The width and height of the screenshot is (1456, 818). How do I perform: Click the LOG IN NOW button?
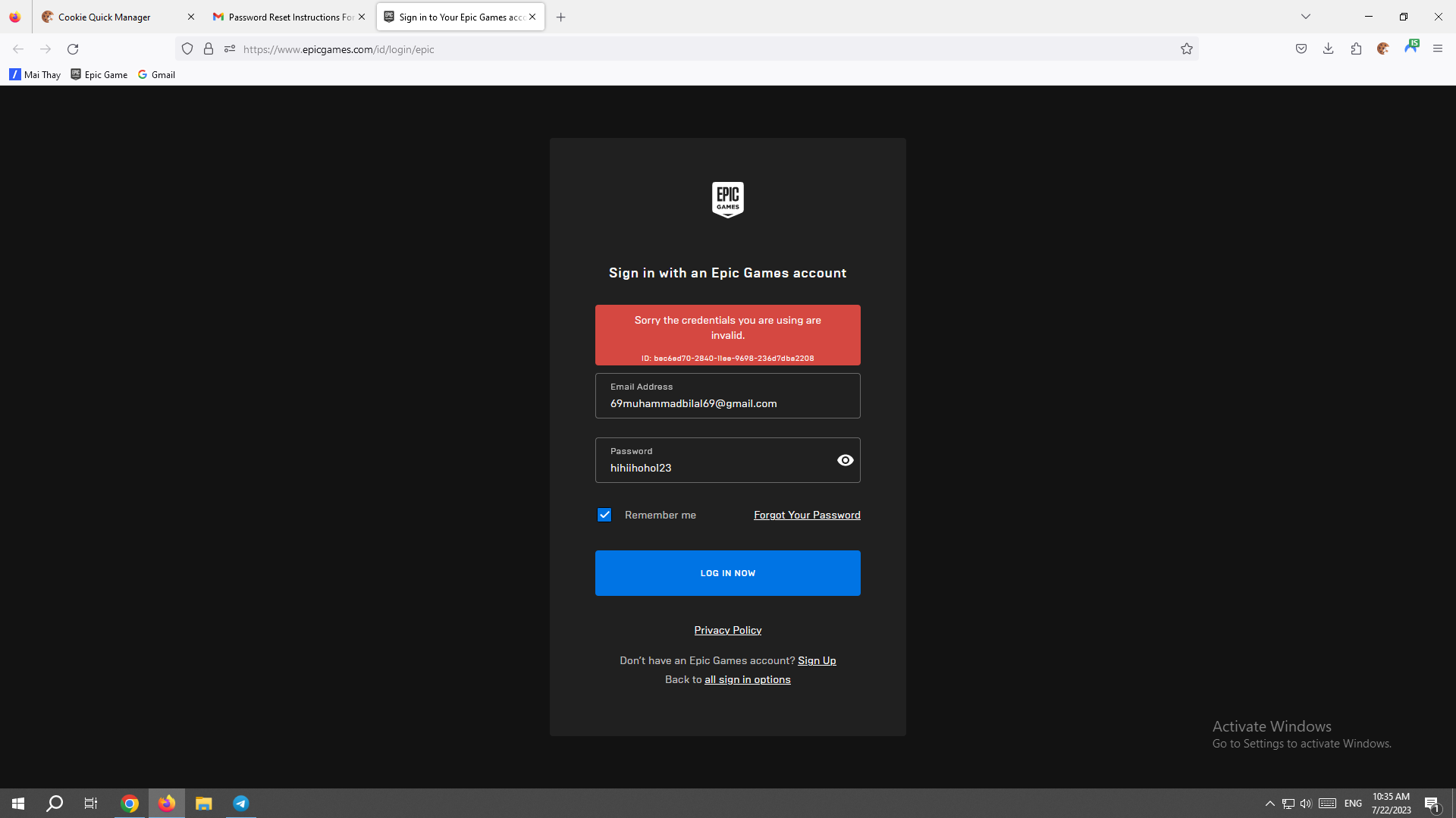(728, 573)
